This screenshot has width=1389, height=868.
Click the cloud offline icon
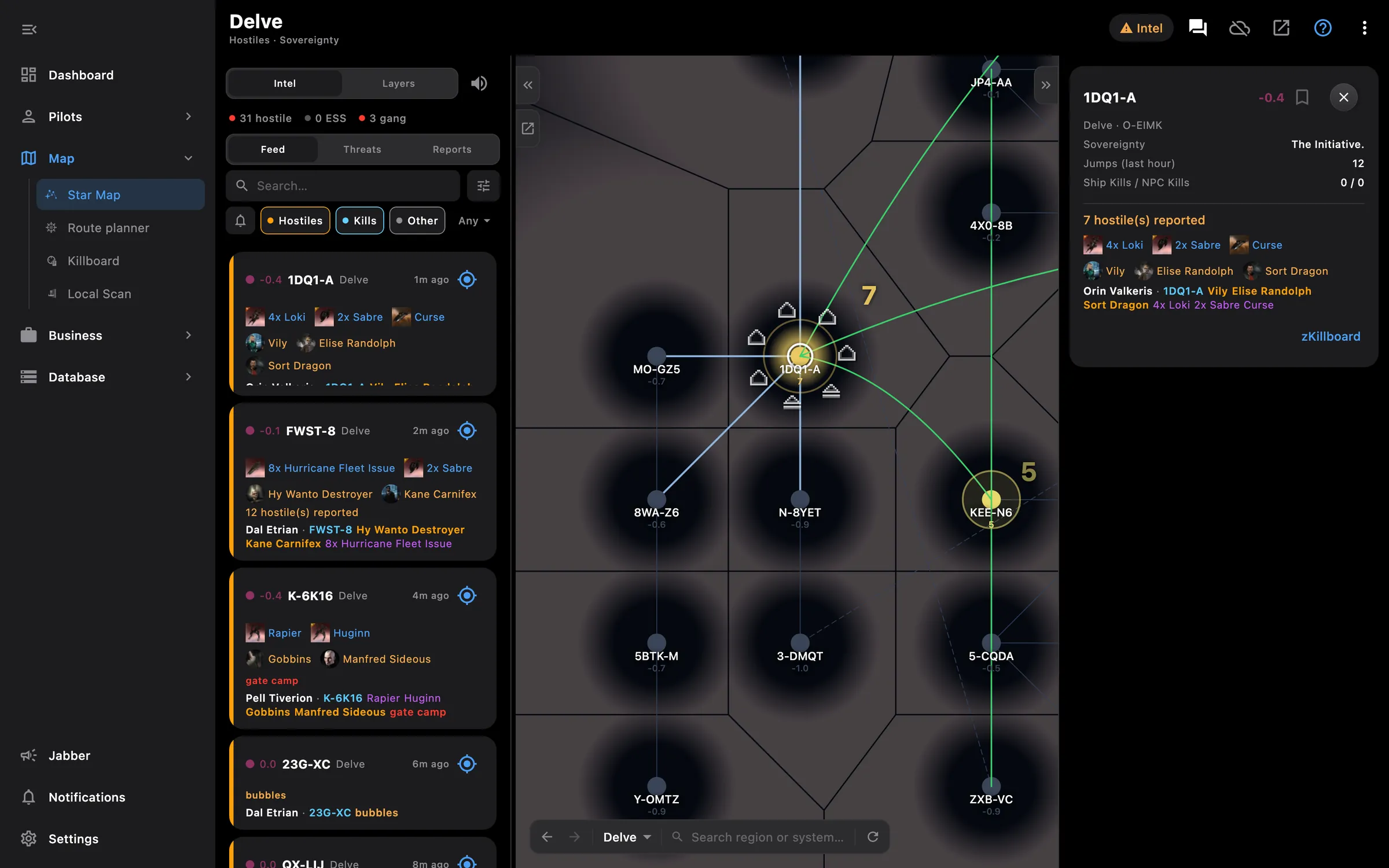1239,28
